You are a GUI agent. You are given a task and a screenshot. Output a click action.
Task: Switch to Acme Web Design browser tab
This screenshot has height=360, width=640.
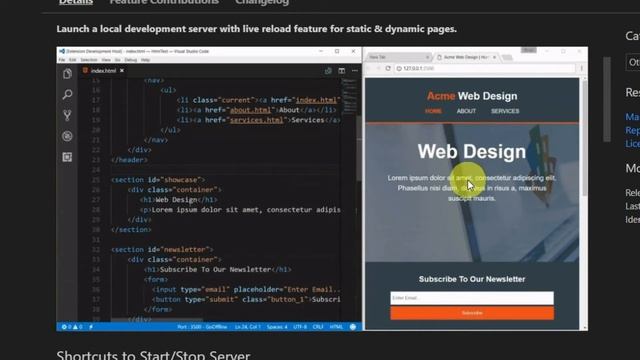(466, 57)
